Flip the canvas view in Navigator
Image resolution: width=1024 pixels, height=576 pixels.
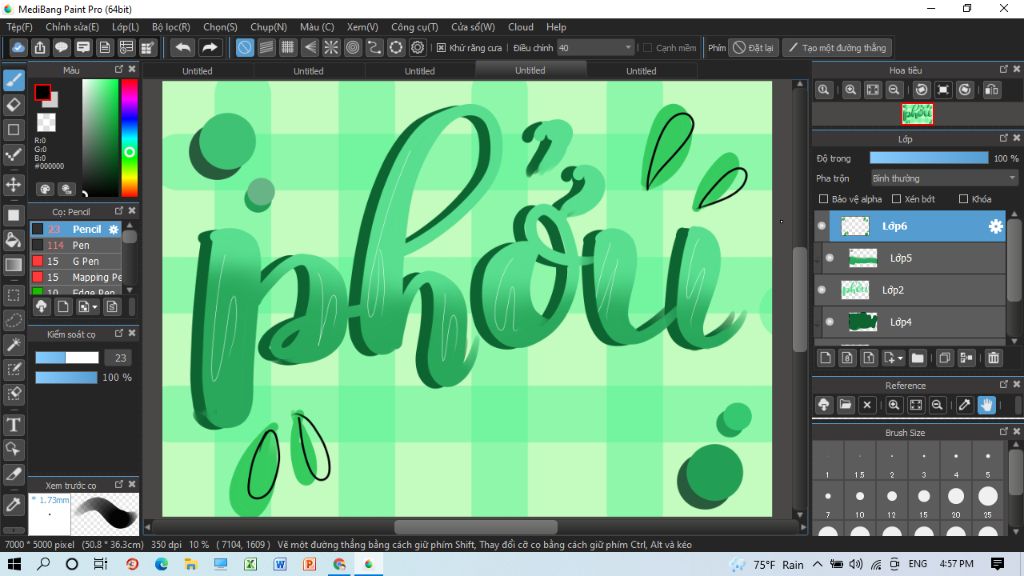tap(991, 90)
